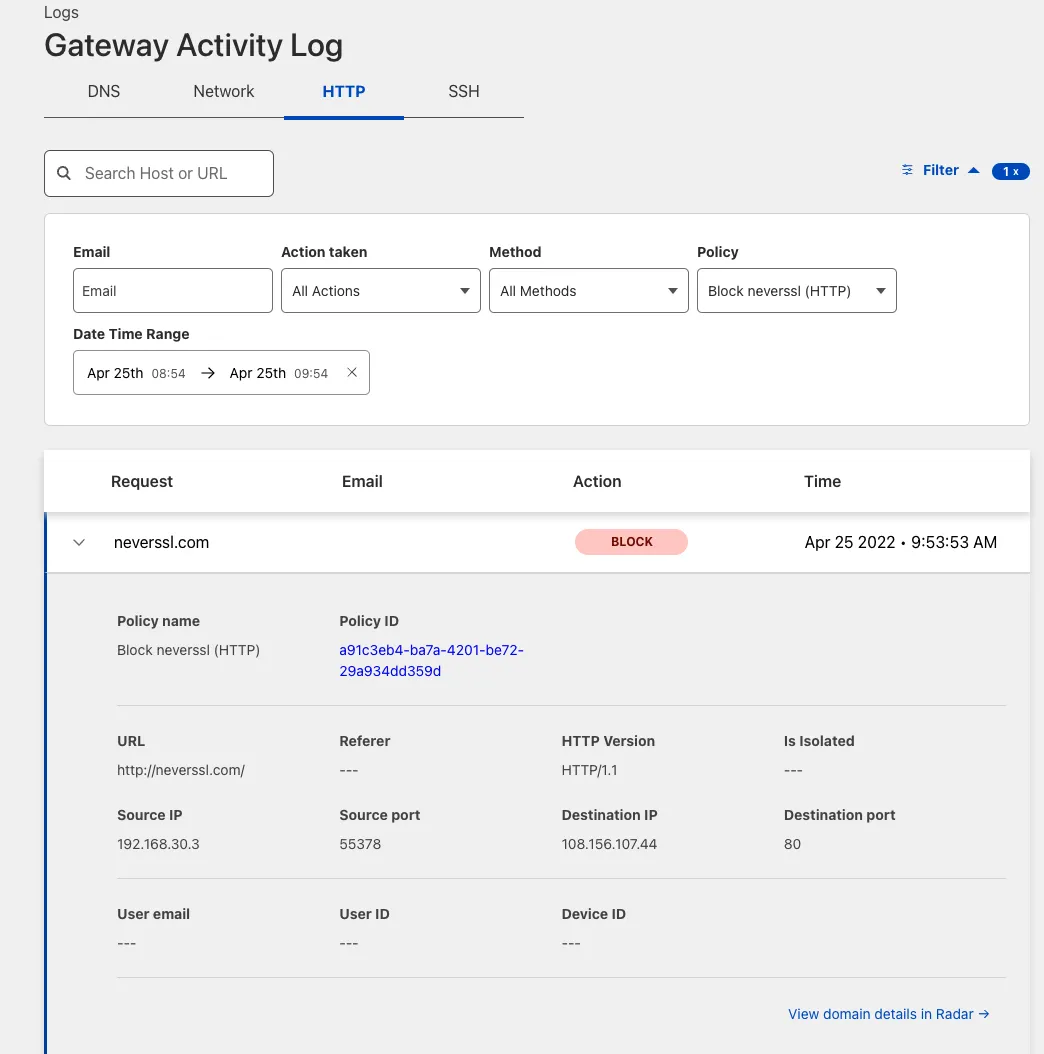Switch to the DNS tab

coord(103,91)
